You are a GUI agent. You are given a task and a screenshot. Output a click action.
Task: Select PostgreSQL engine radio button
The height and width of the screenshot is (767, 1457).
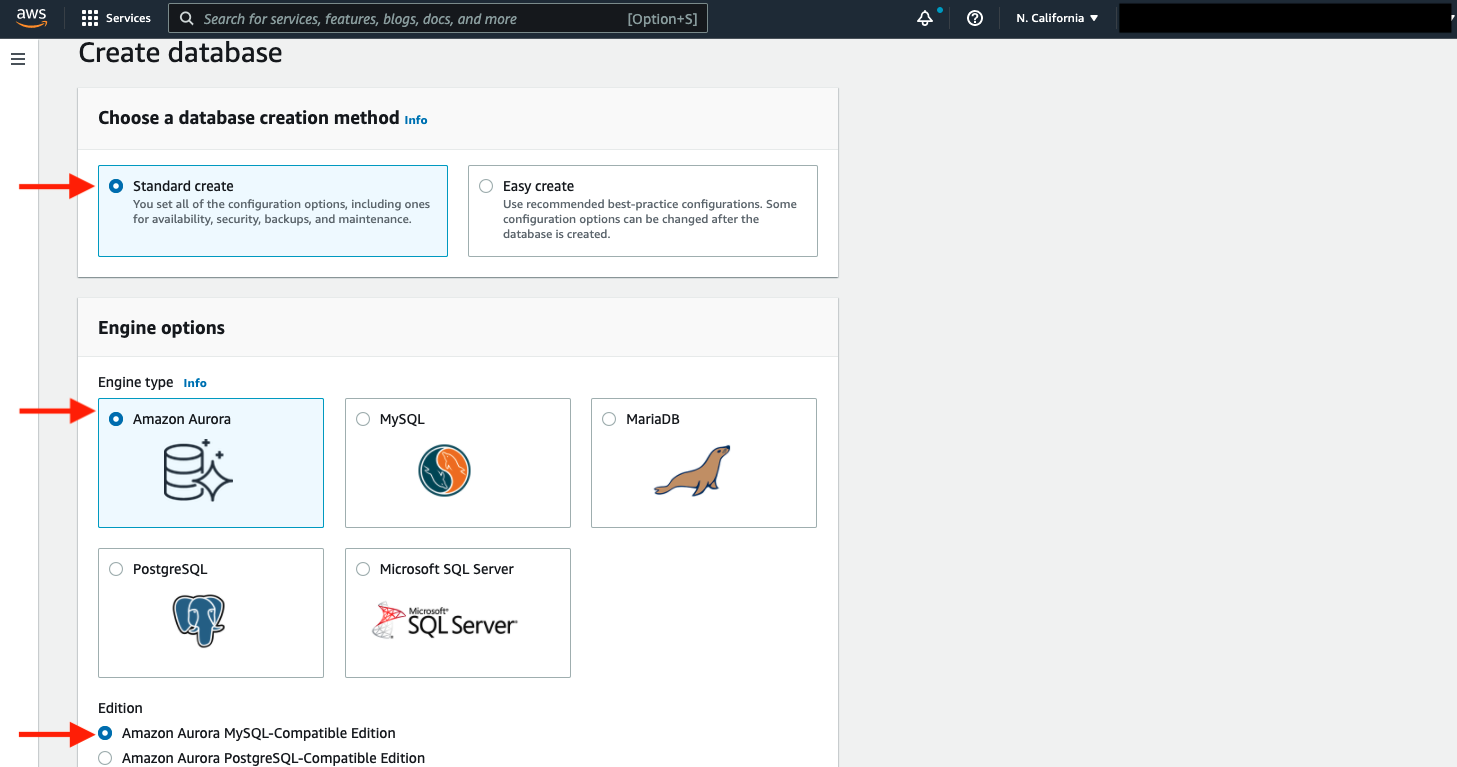point(117,569)
